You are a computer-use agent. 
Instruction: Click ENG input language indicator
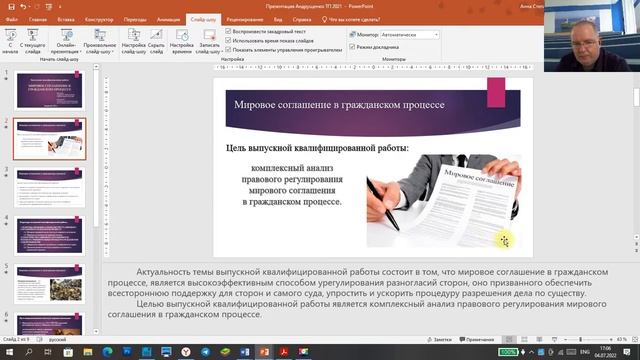pos(585,352)
